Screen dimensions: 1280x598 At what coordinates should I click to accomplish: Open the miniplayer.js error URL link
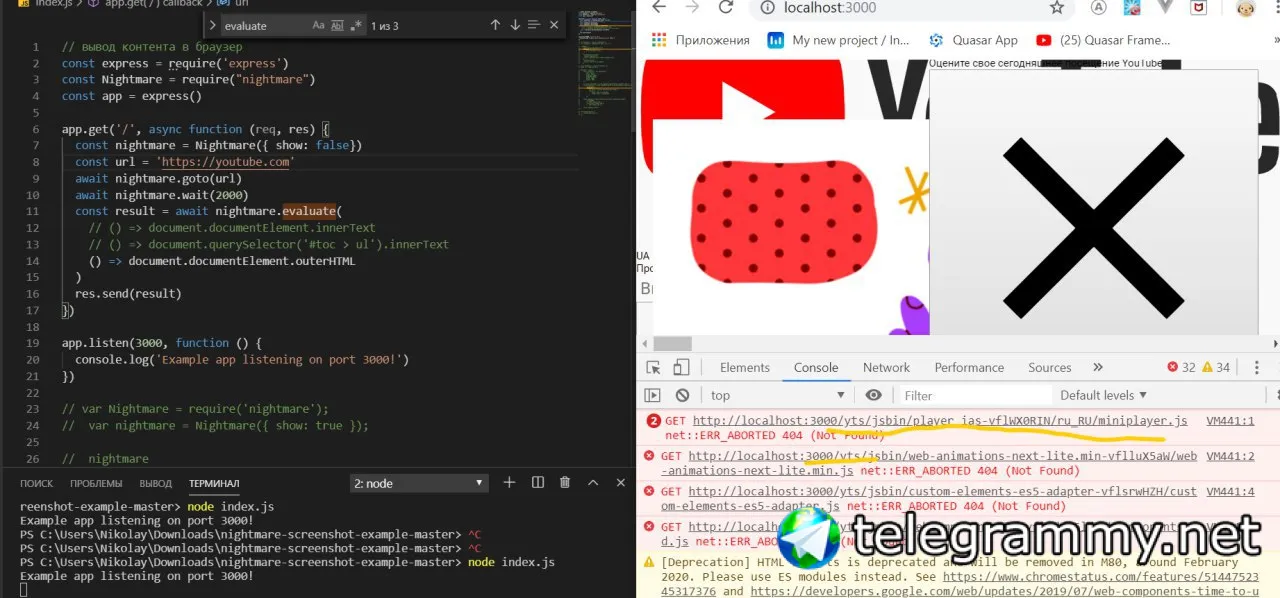coord(940,421)
